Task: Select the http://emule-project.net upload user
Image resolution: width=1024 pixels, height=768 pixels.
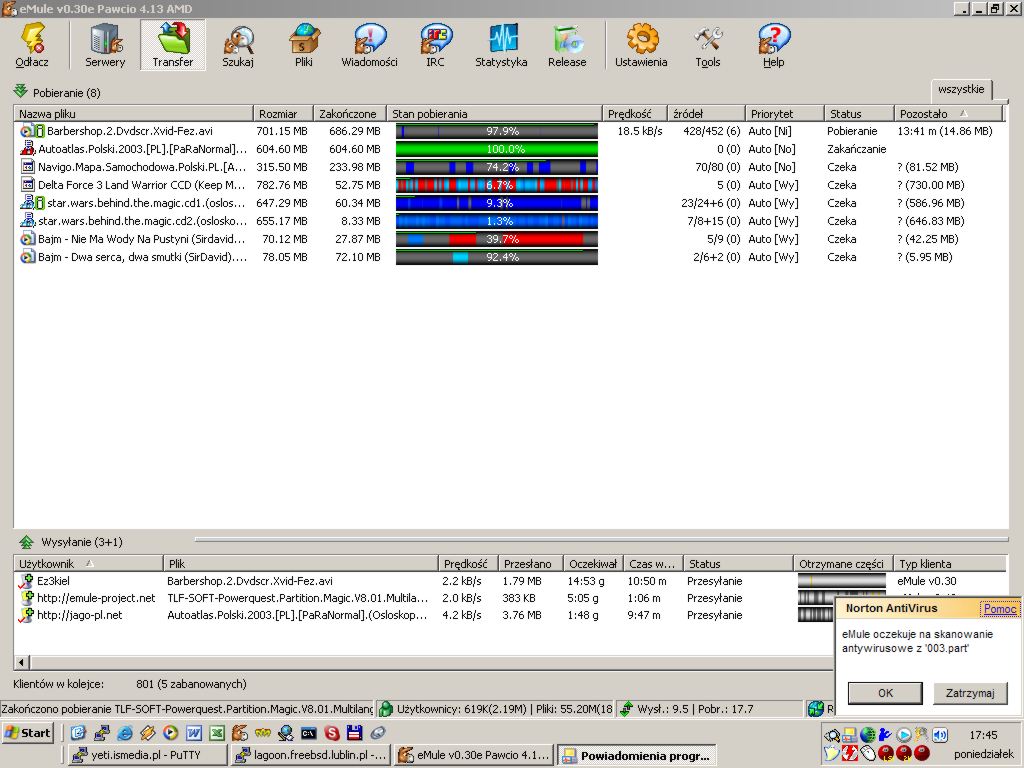Action: click(96, 598)
